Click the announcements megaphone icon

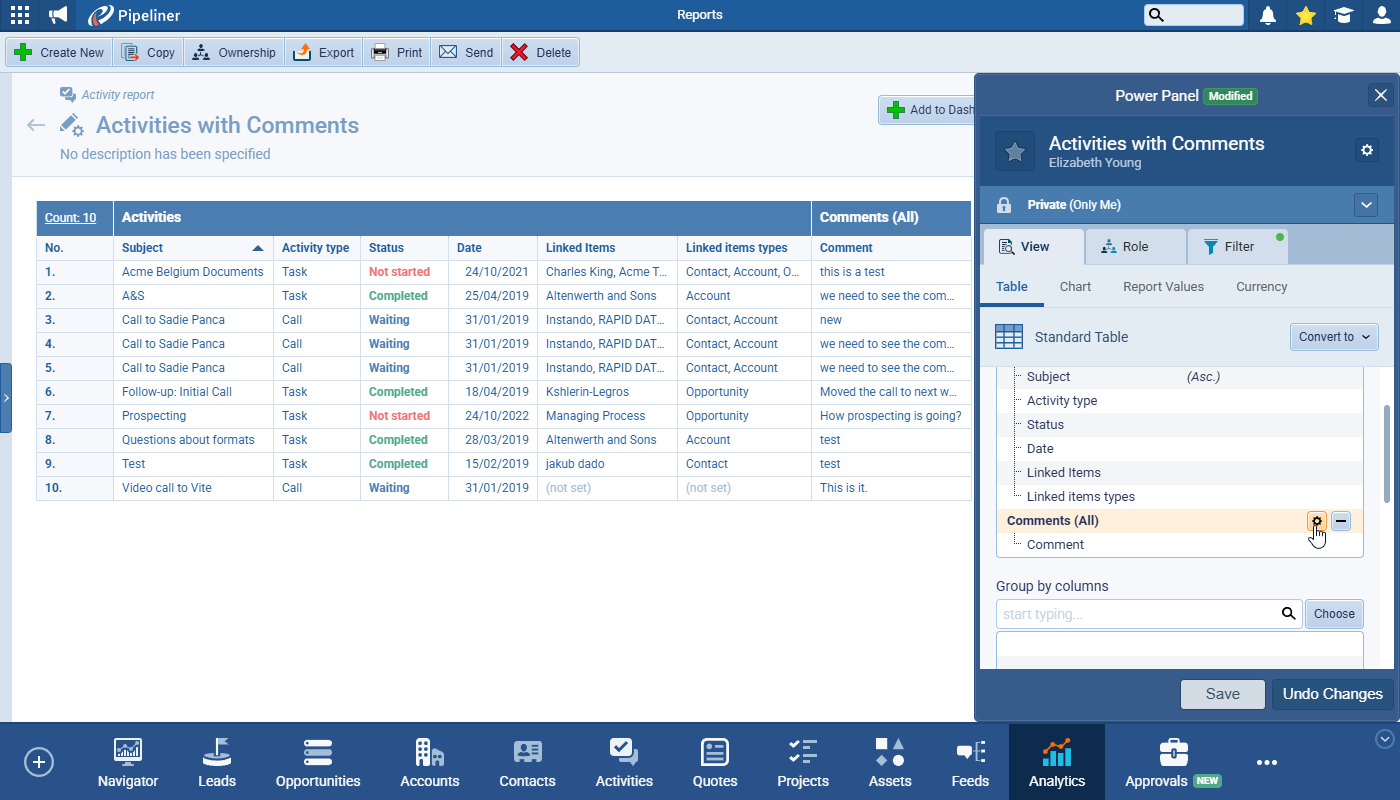tap(59, 15)
